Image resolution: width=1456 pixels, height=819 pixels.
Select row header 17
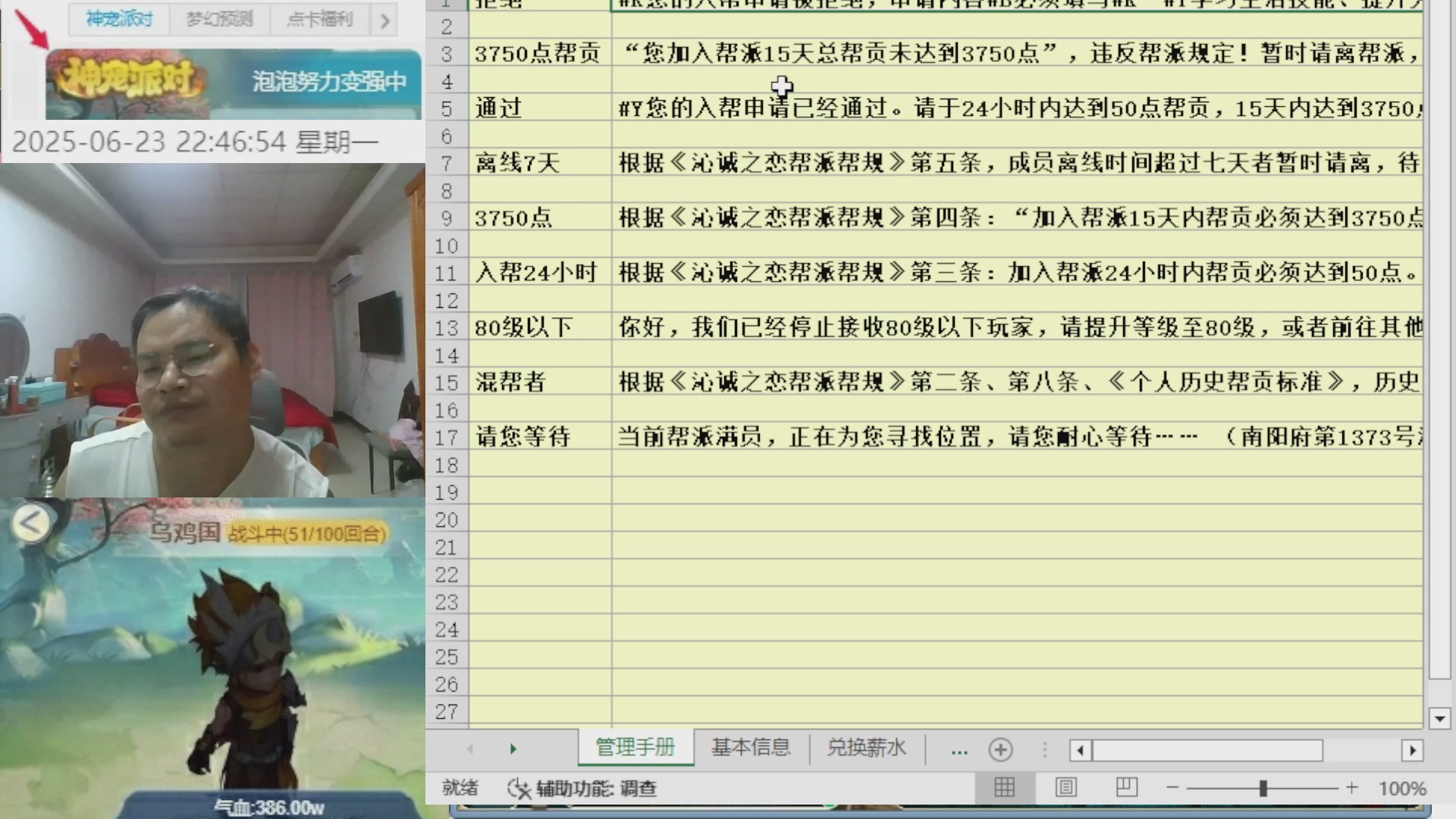coord(447,437)
